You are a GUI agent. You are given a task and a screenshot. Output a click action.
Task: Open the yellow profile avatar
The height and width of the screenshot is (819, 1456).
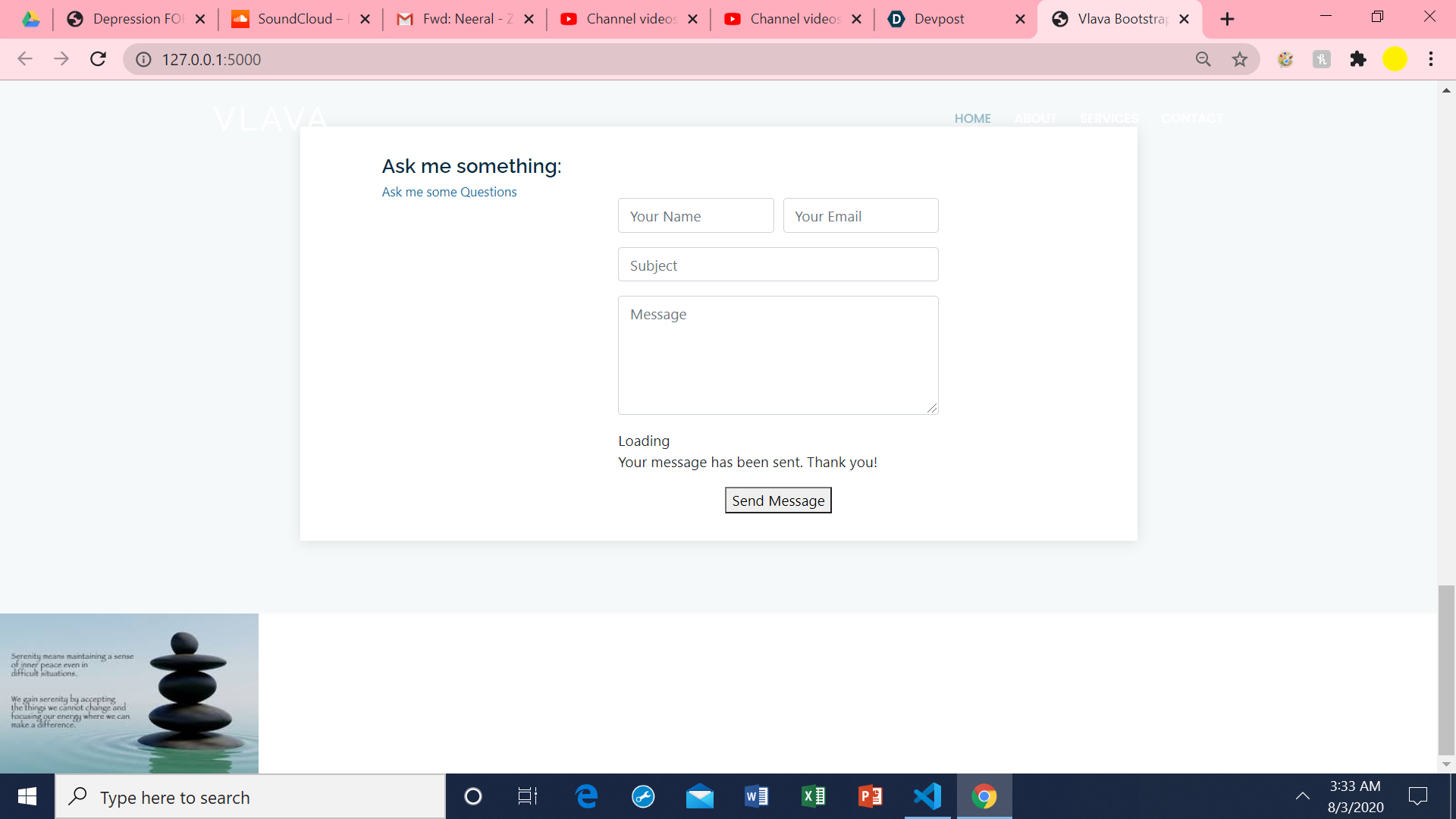point(1395,59)
